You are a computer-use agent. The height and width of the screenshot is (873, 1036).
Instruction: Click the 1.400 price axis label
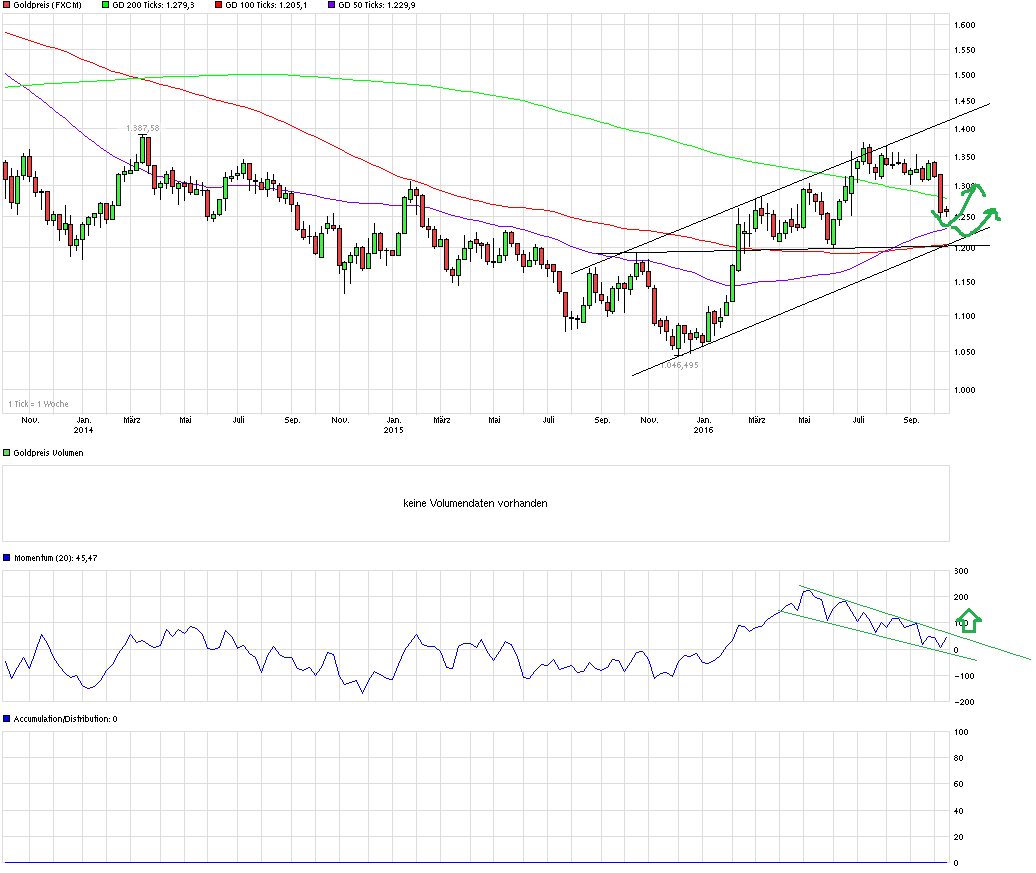(965, 129)
